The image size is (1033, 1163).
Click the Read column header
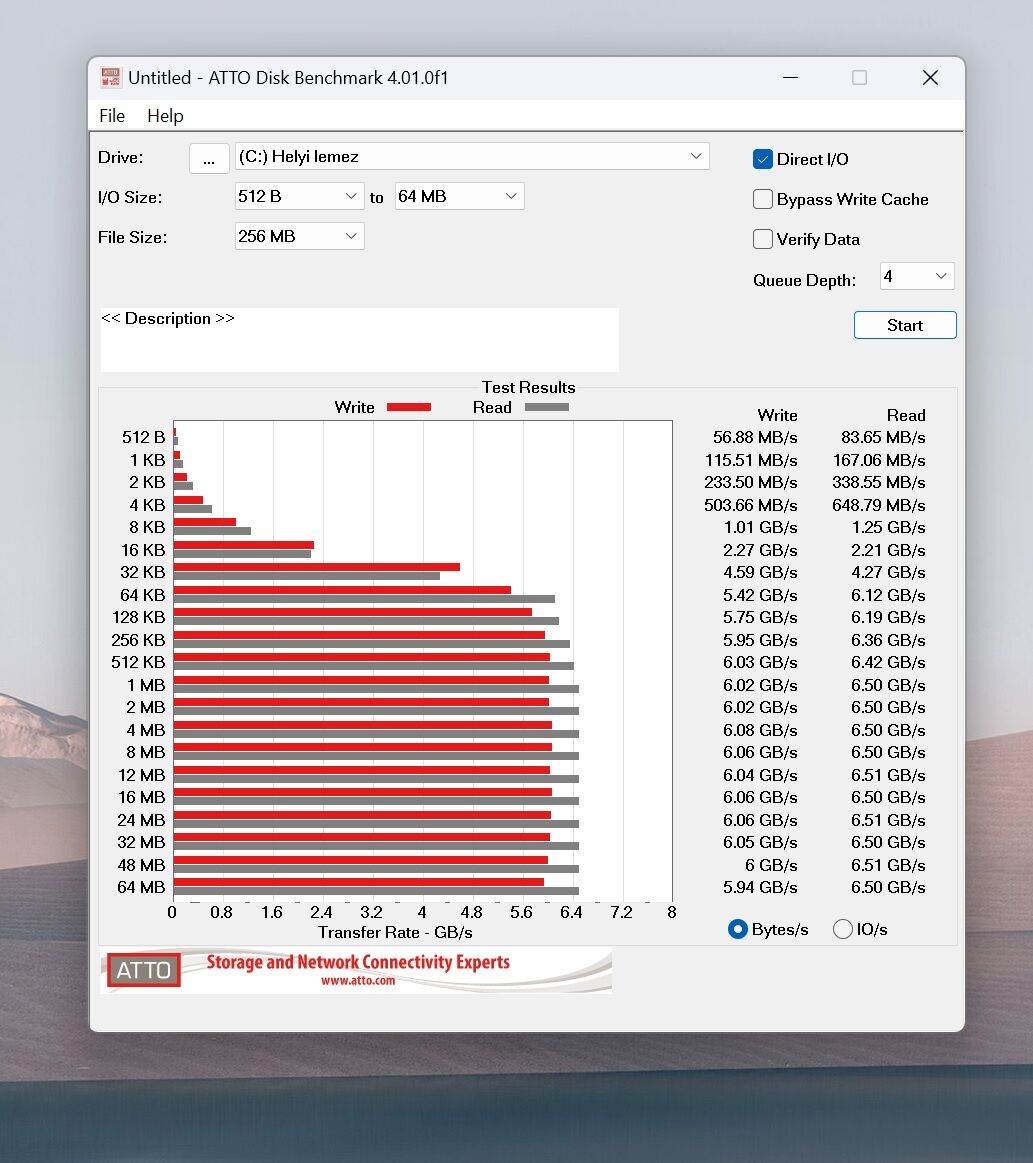click(905, 415)
